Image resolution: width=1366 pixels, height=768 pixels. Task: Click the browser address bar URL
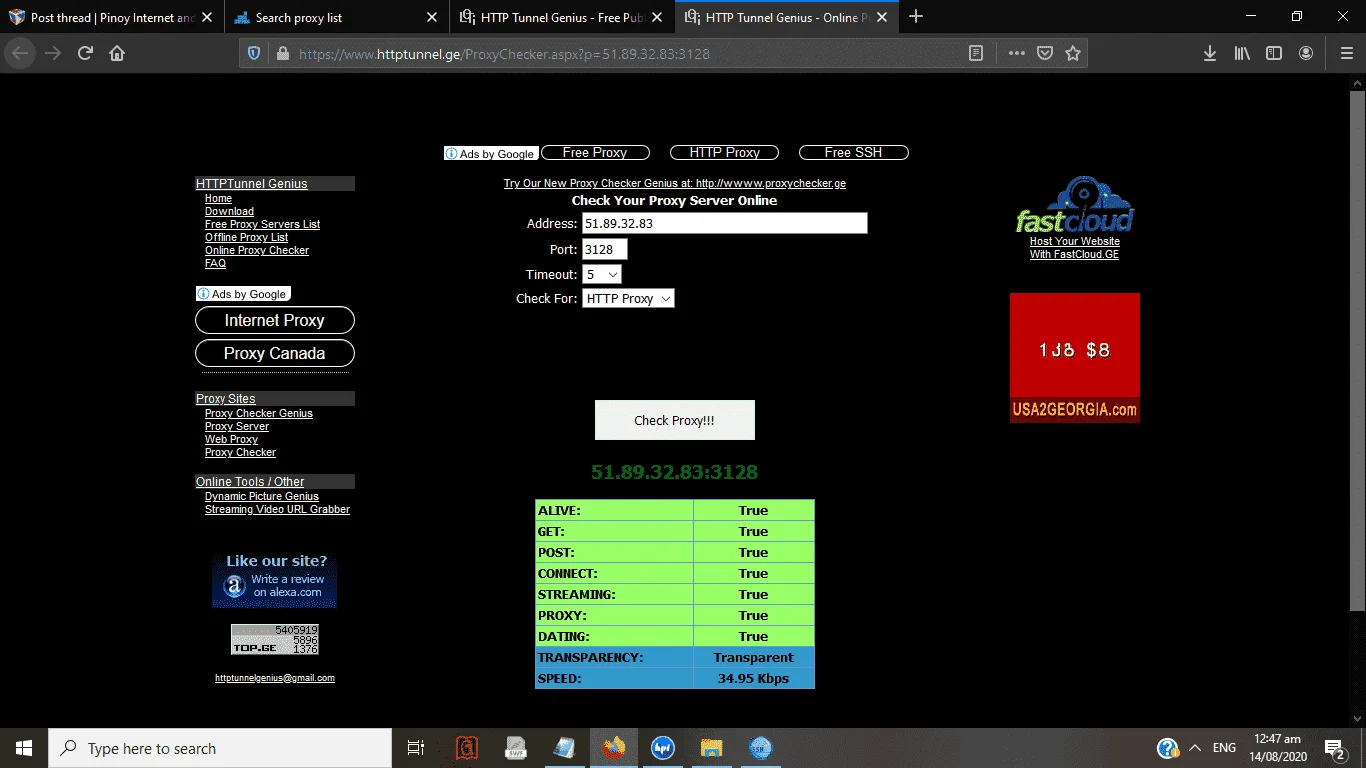click(504, 54)
